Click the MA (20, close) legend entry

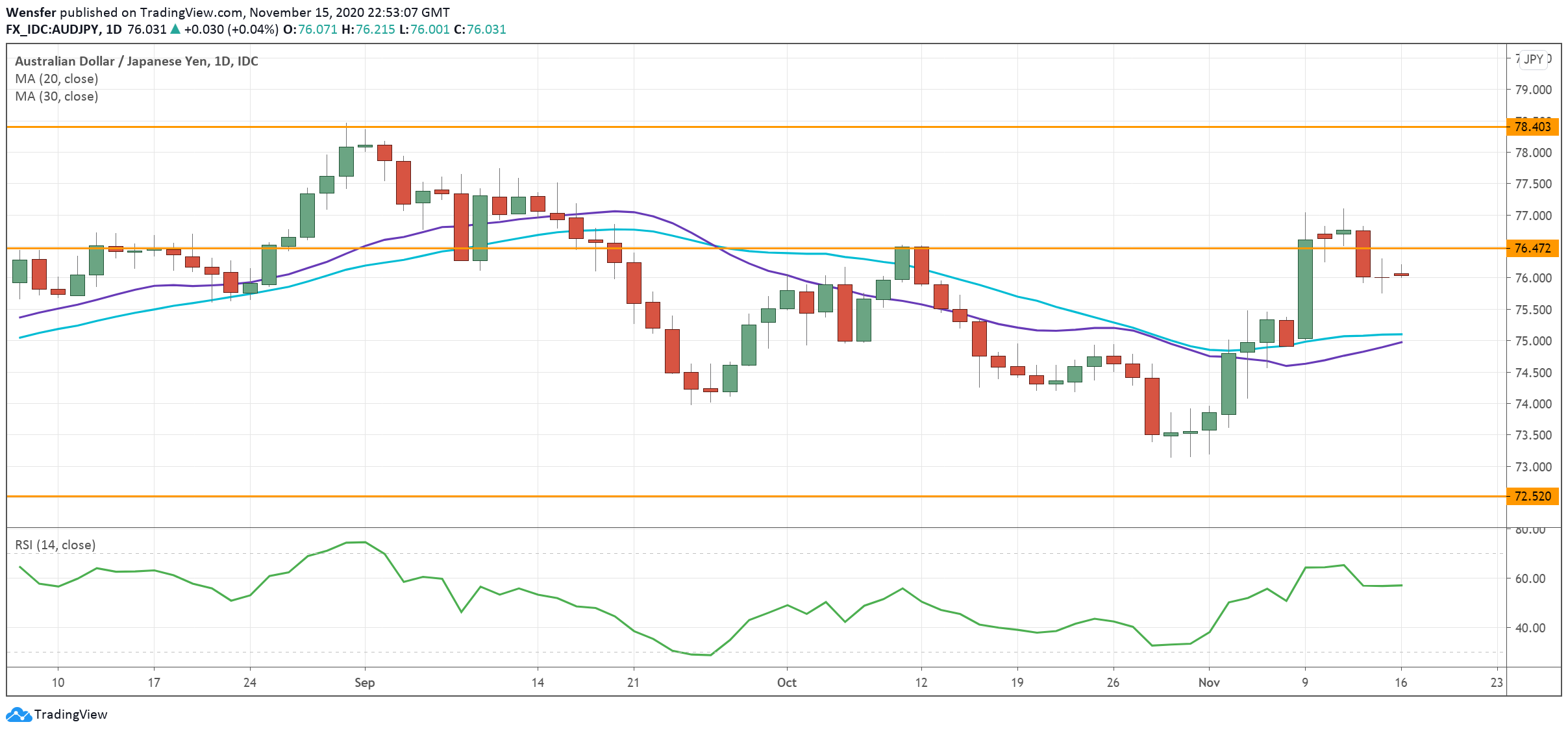point(56,79)
